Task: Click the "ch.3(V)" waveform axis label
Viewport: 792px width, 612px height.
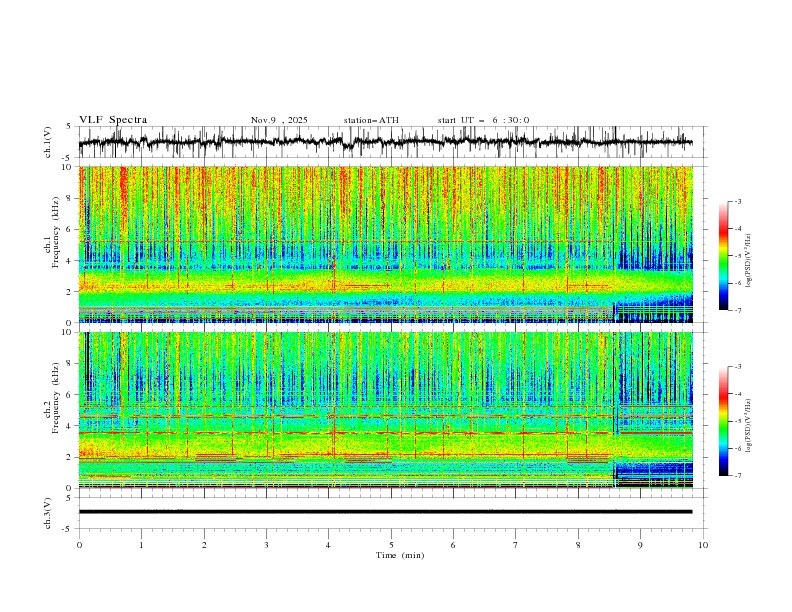Action: tap(48, 513)
